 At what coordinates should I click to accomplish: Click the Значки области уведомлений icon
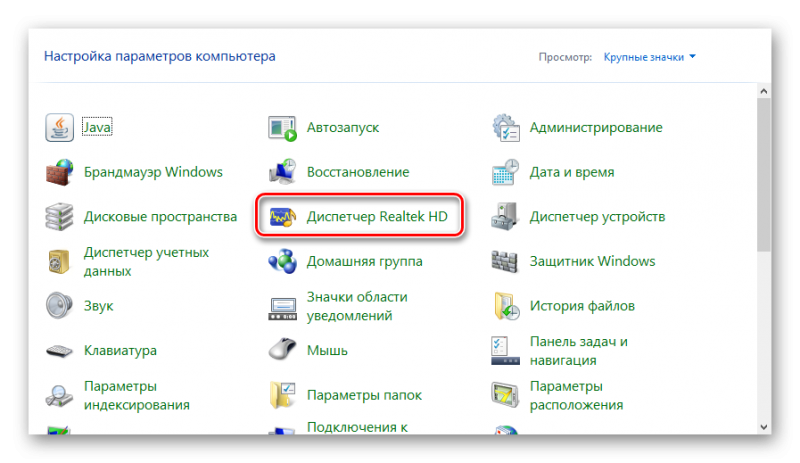coord(282,308)
